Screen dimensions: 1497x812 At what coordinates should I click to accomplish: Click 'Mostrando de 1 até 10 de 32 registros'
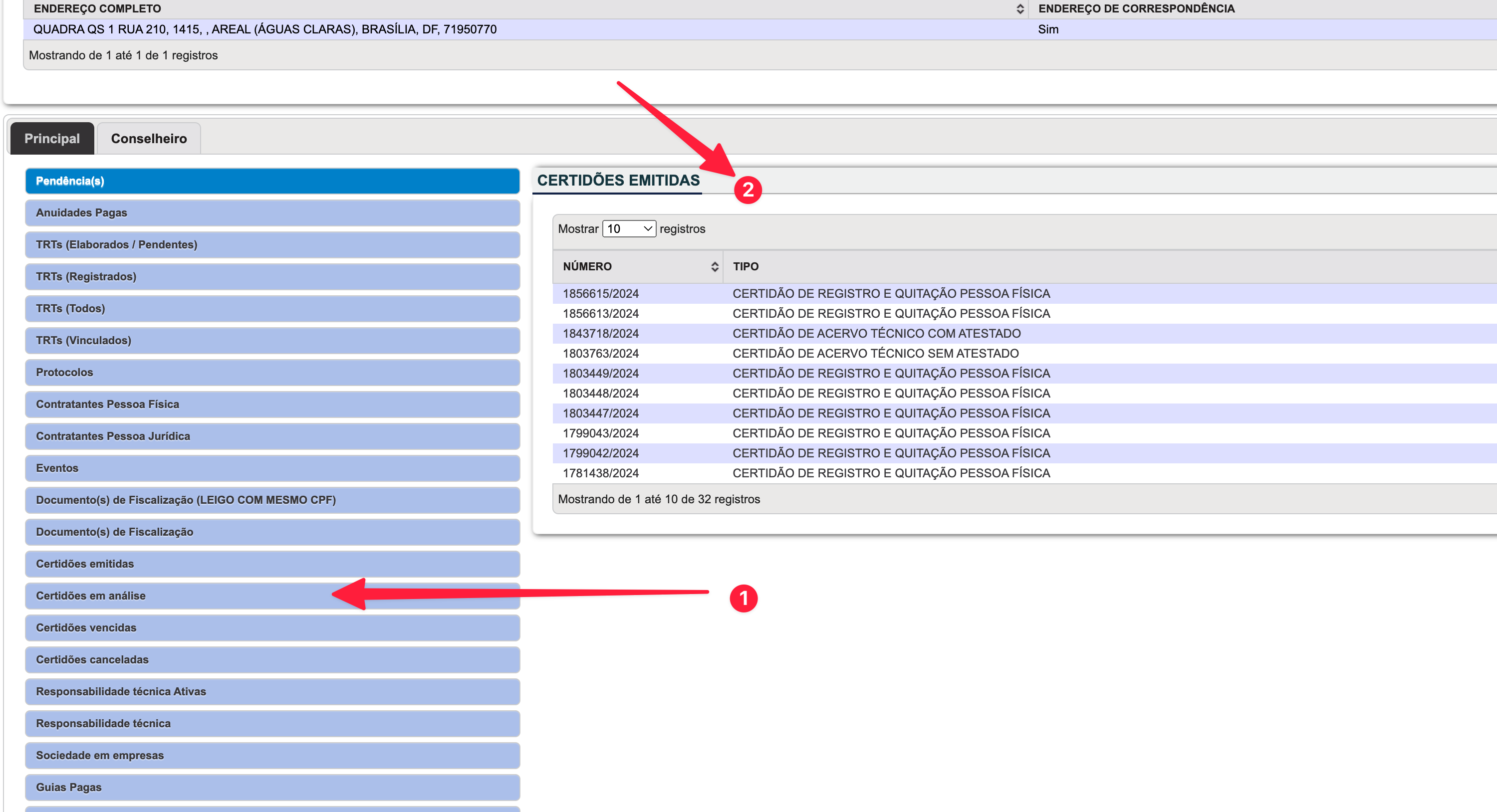coord(658,499)
